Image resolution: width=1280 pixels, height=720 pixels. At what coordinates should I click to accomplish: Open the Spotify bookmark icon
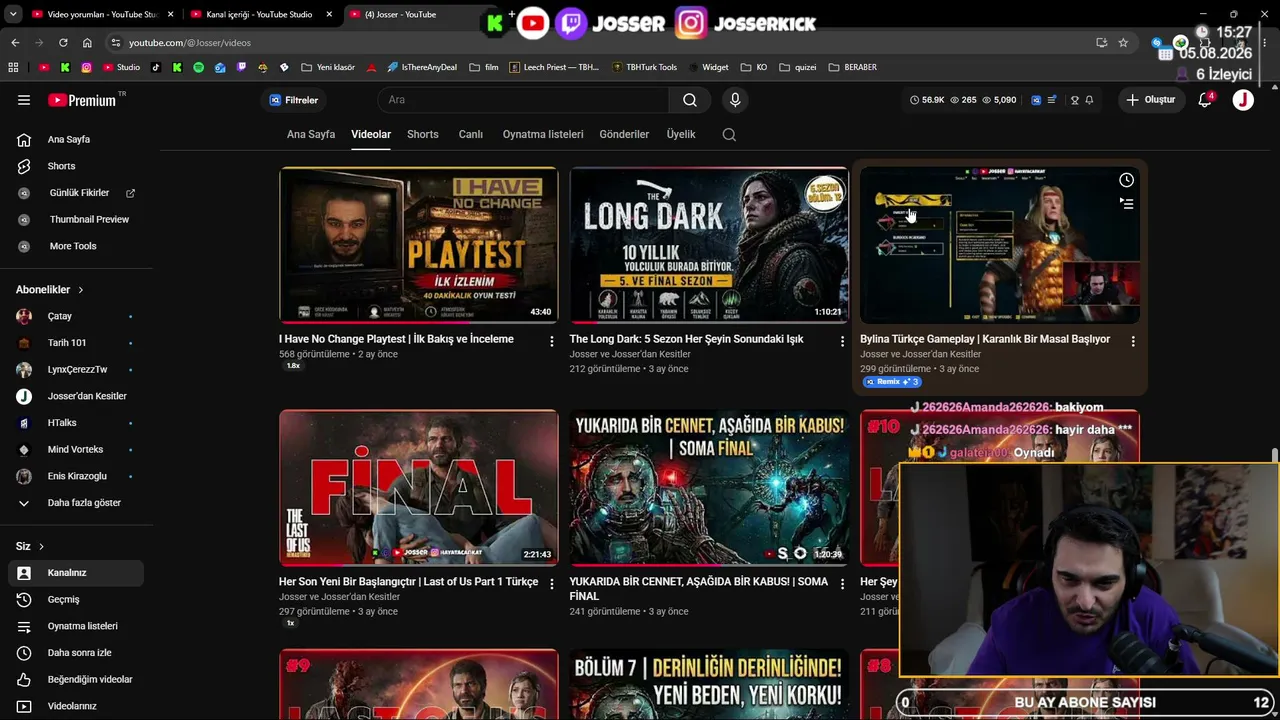pos(198,68)
